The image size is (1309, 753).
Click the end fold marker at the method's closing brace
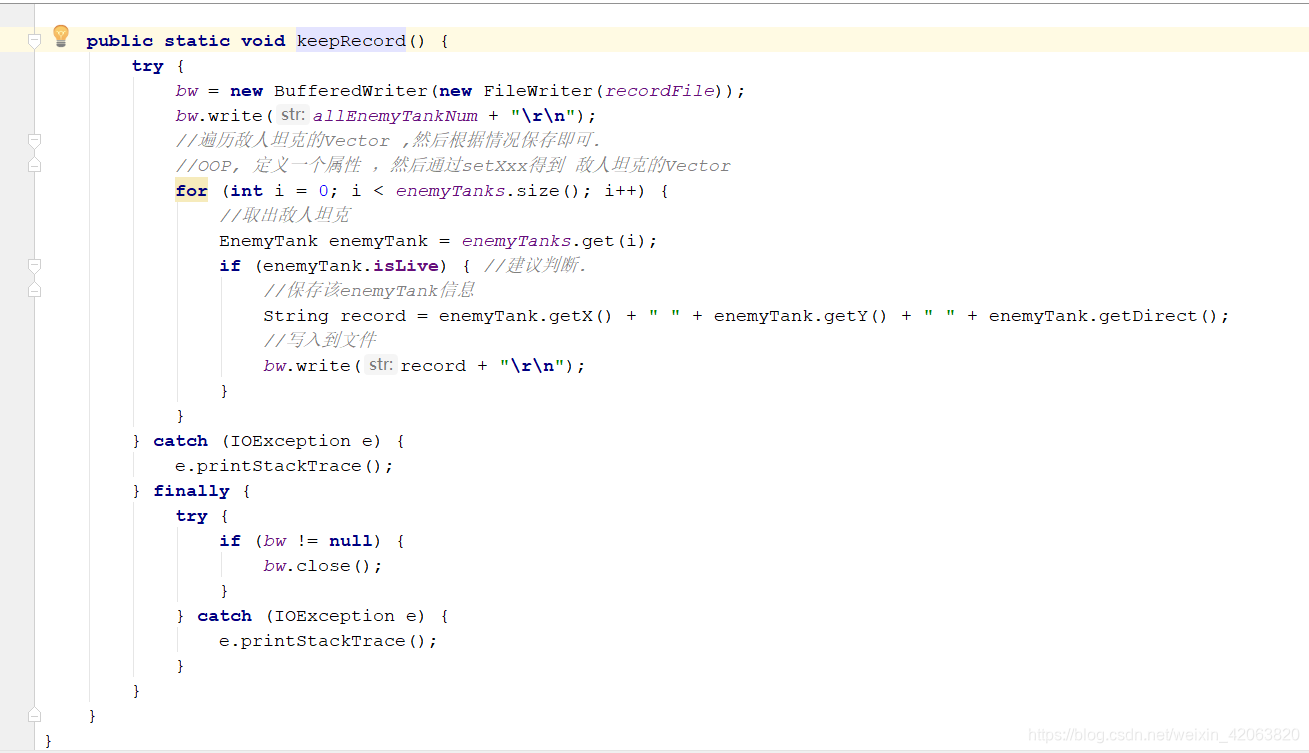click(x=34, y=716)
